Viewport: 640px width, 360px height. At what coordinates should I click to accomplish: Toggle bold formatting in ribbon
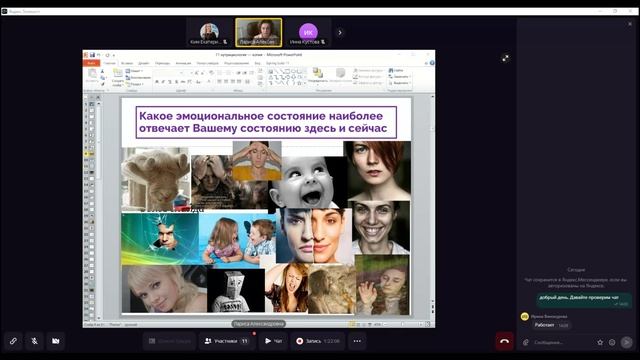[x=157, y=82]
